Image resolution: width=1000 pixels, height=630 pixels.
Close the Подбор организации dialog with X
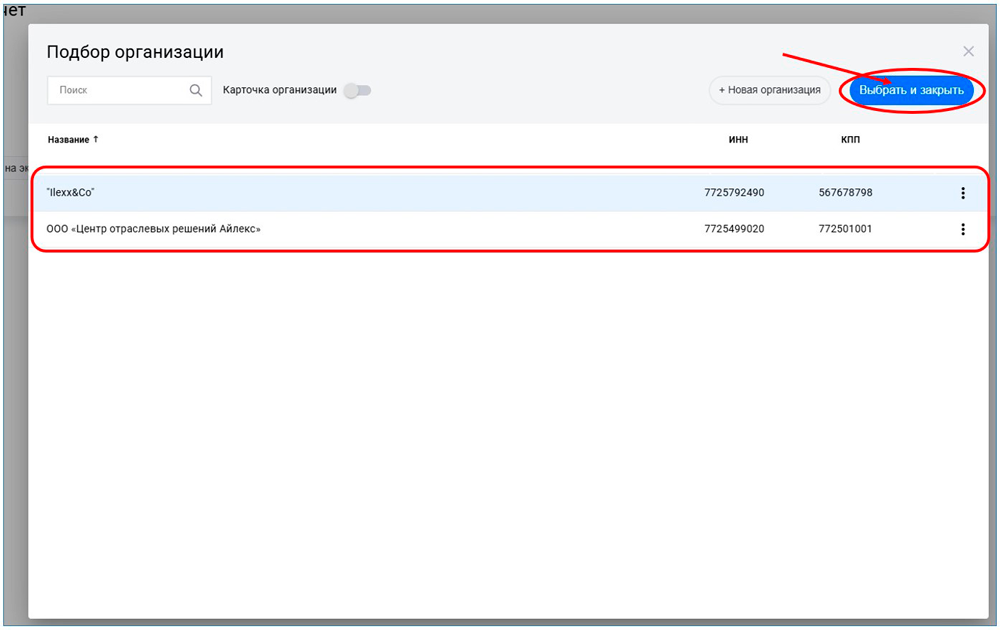click(x=968, y=51)
